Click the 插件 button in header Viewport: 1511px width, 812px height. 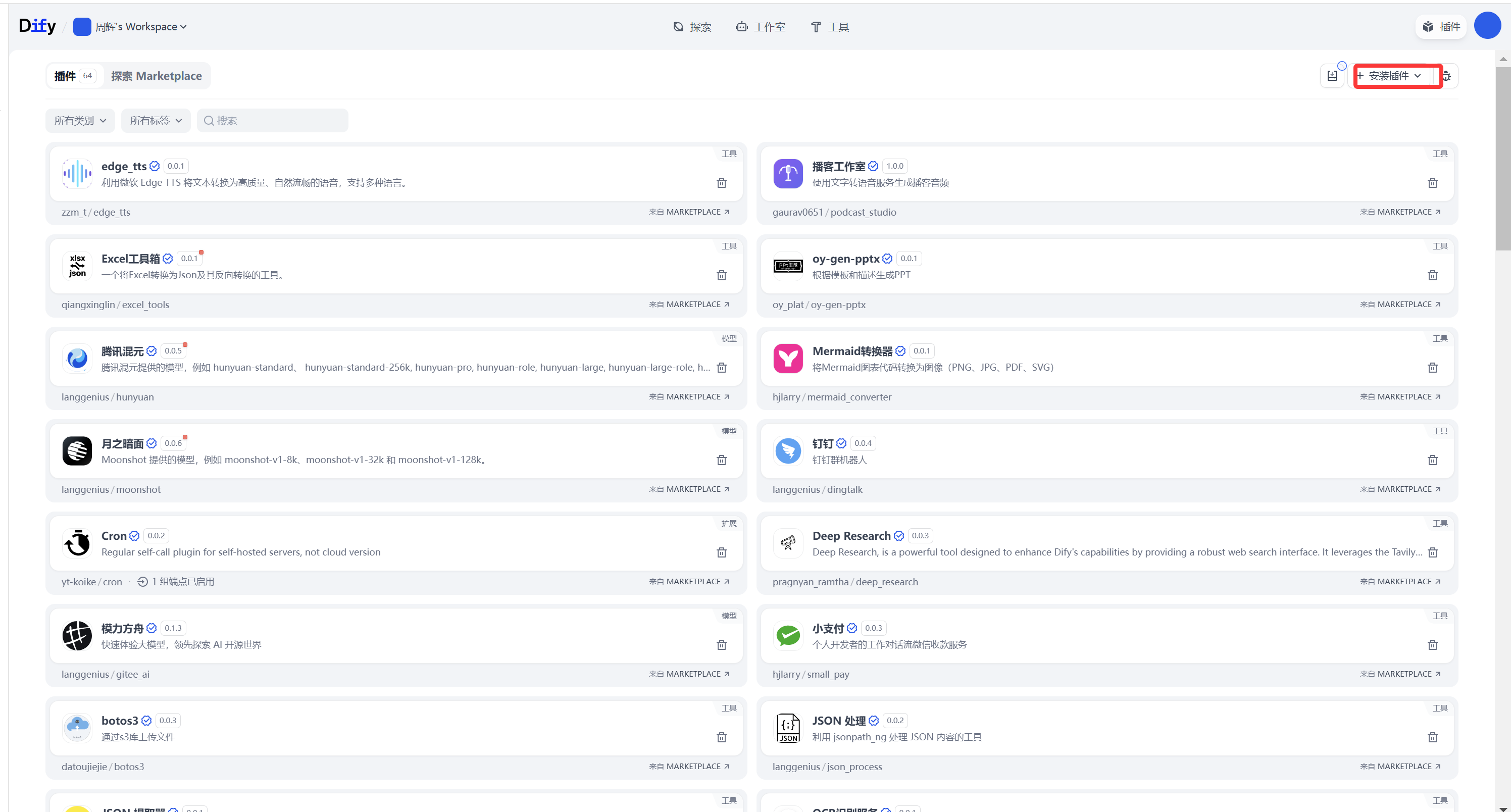1441,26
